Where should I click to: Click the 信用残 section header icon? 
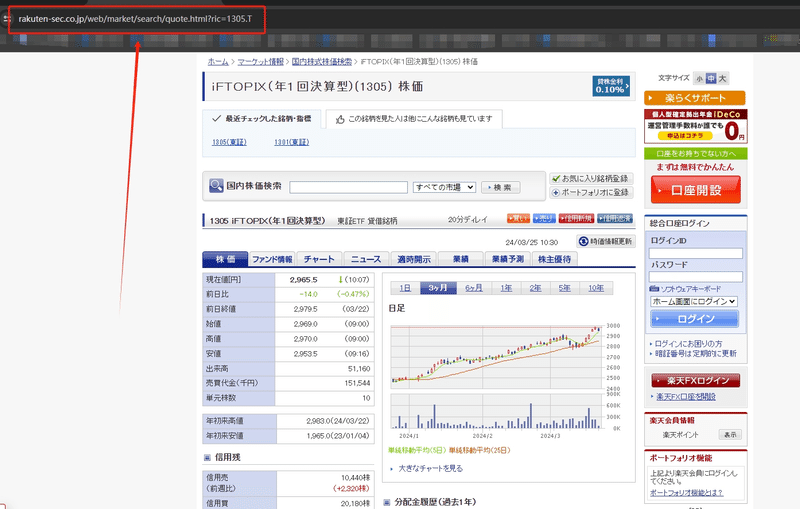(207, 457)
